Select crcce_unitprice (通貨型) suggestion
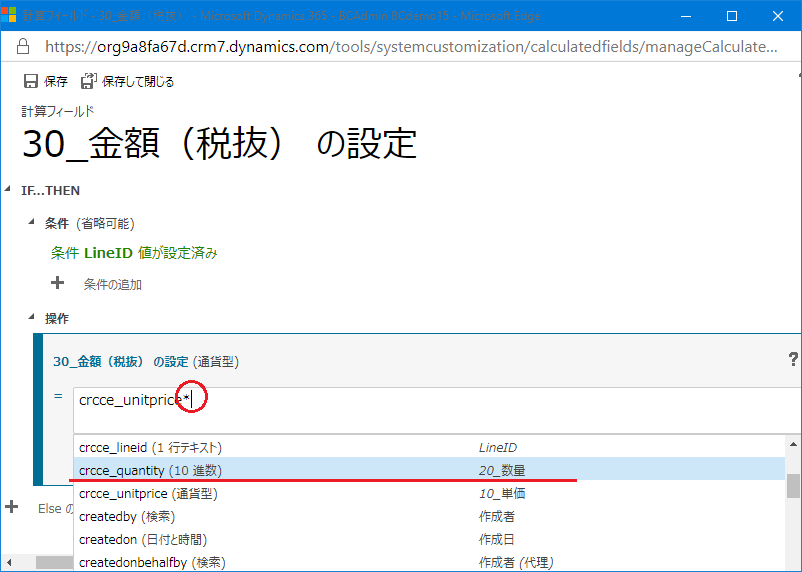The image size is (802, 572). point(429,493)
